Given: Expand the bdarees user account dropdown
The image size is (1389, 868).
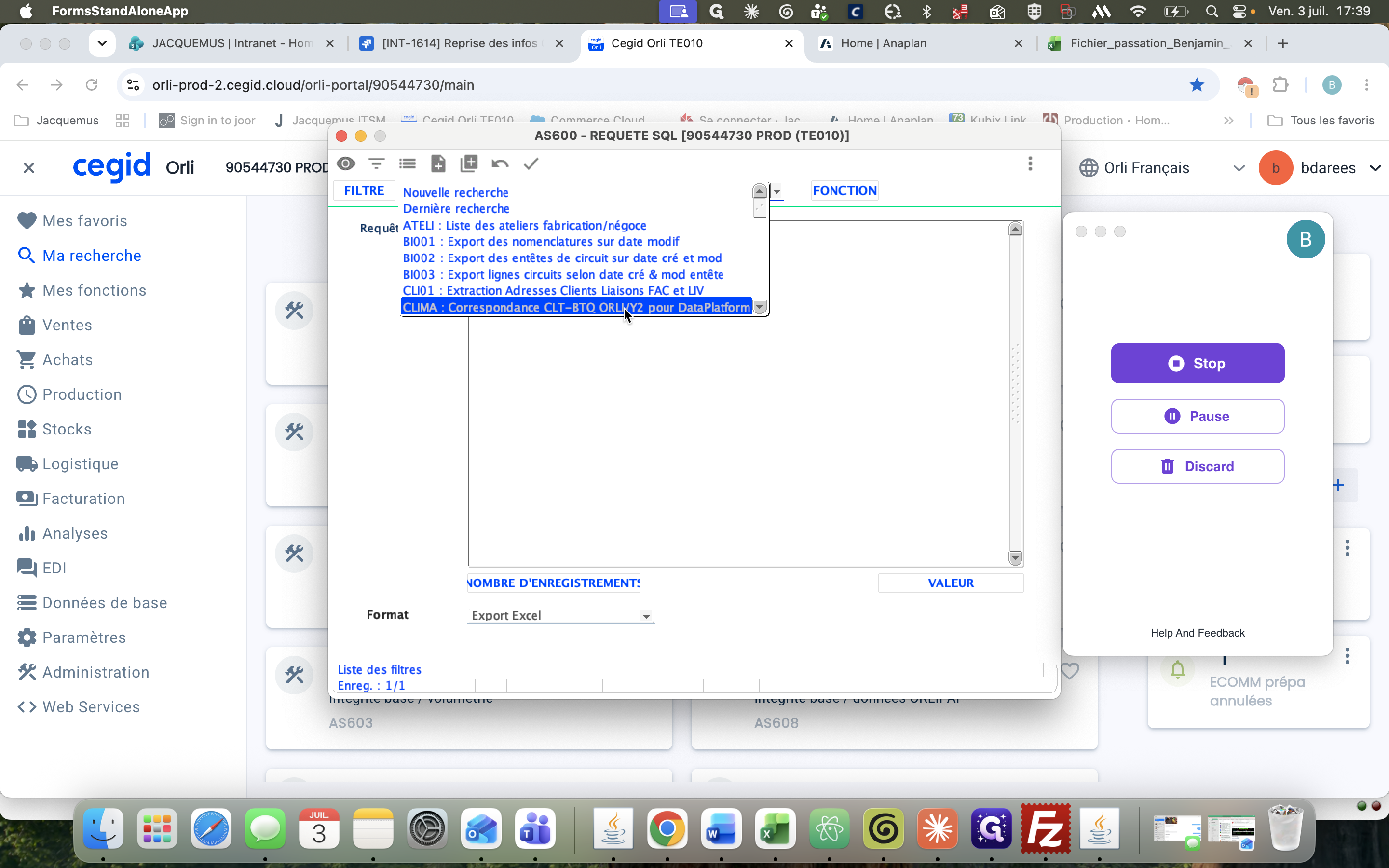Looking at the screenshot, I should [1375, 168].
